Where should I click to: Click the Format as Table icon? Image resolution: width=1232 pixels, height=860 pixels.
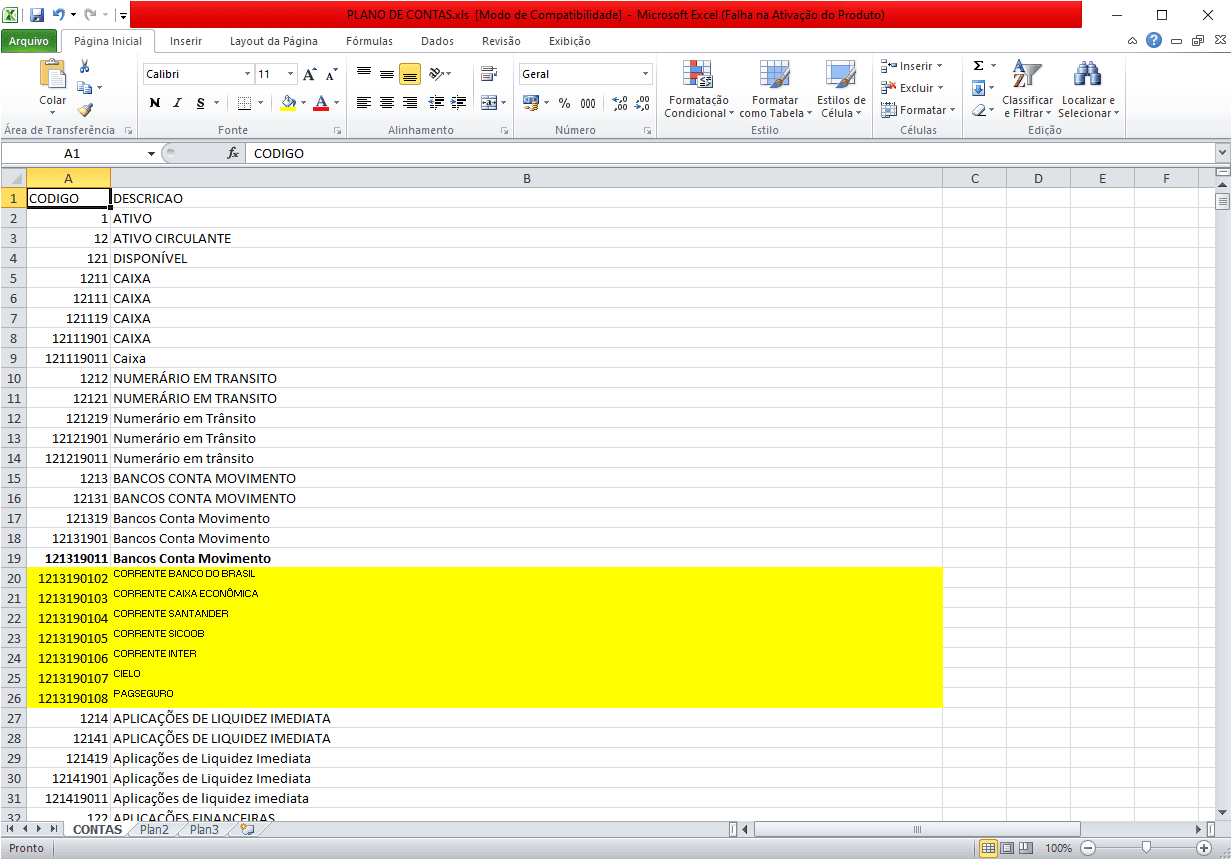774,76
